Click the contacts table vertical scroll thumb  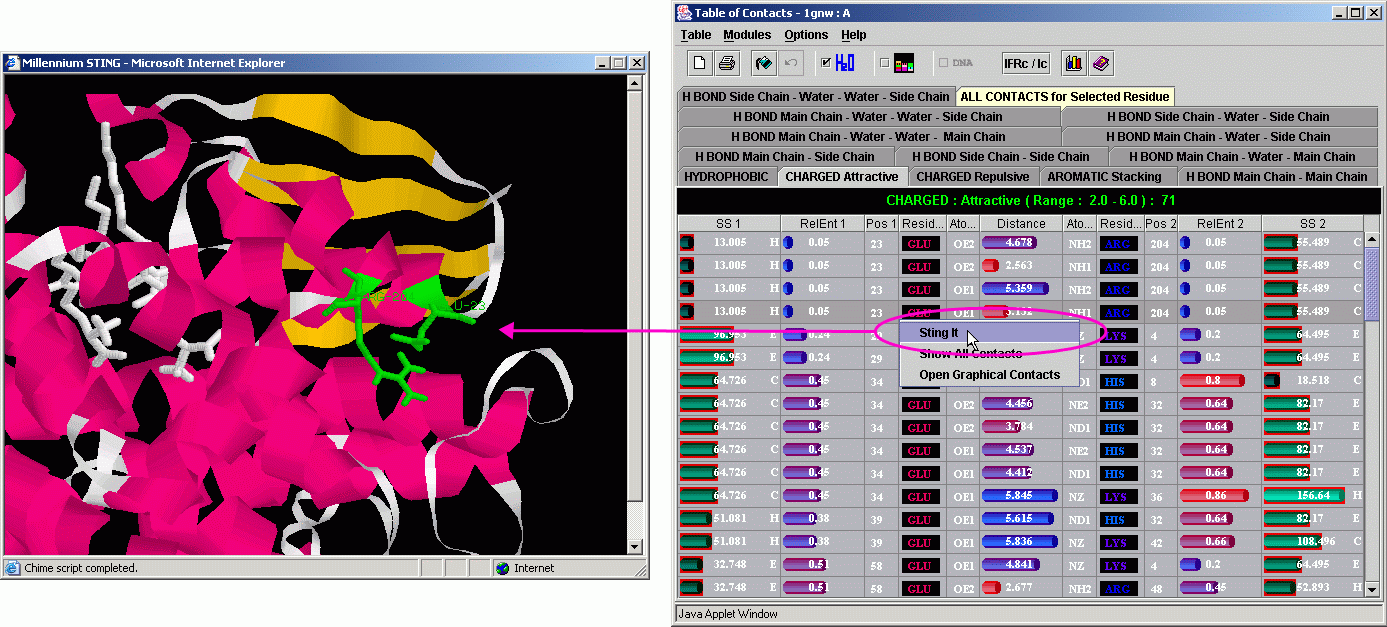pos(1372,285)
